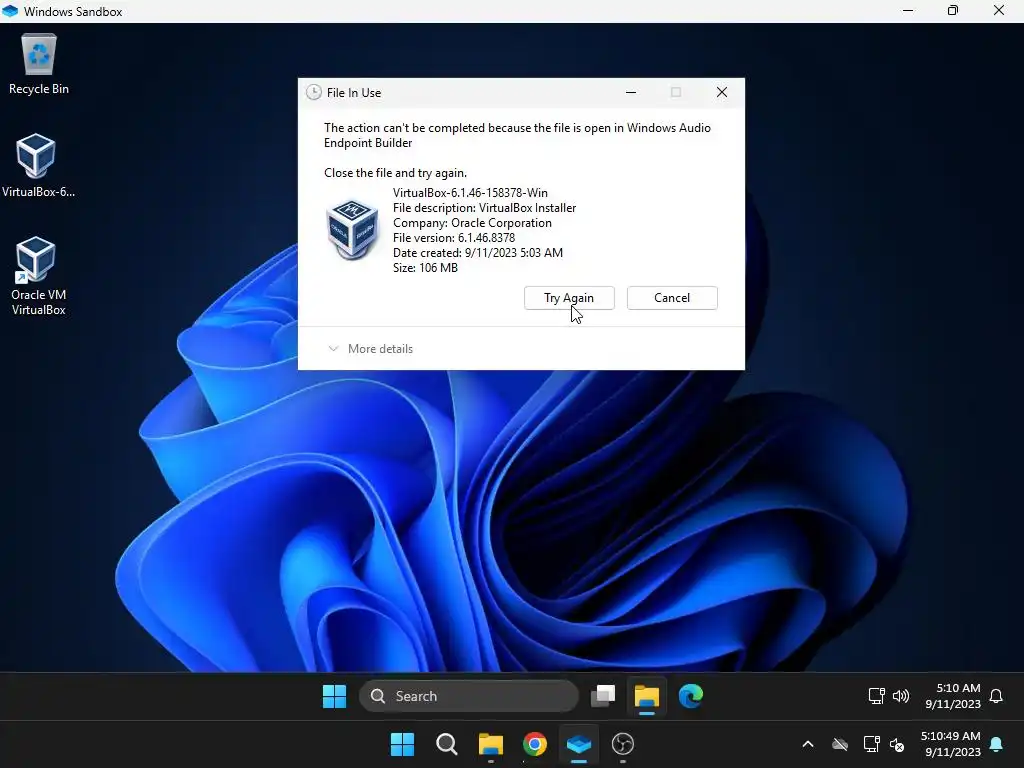This screenshot has height=768, width=1024.
Task: Restore down the Windows Sandbox window
Action: click(x=953, y=10)
